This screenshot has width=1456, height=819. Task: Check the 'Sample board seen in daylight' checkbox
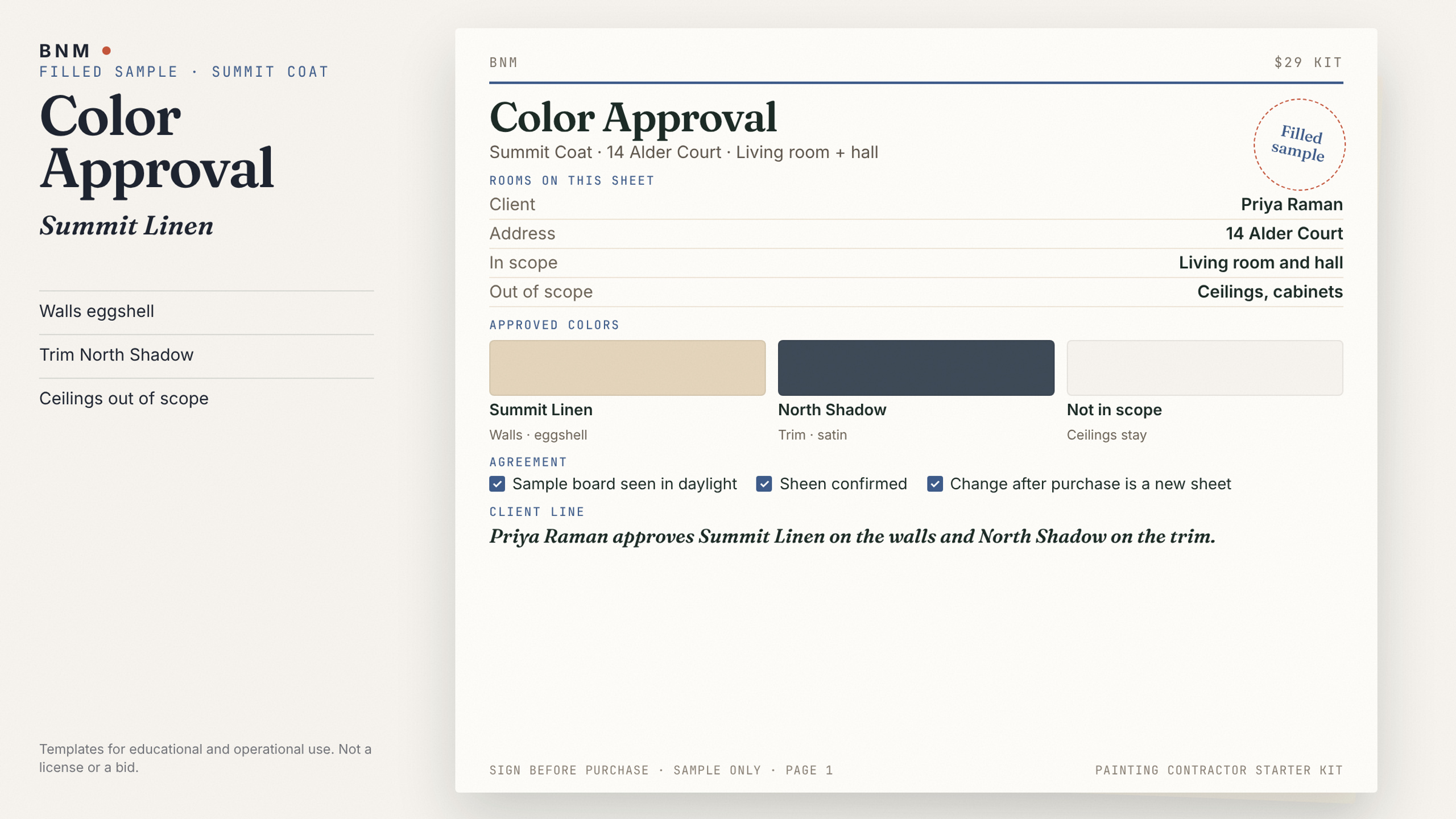tap(497, 484)
